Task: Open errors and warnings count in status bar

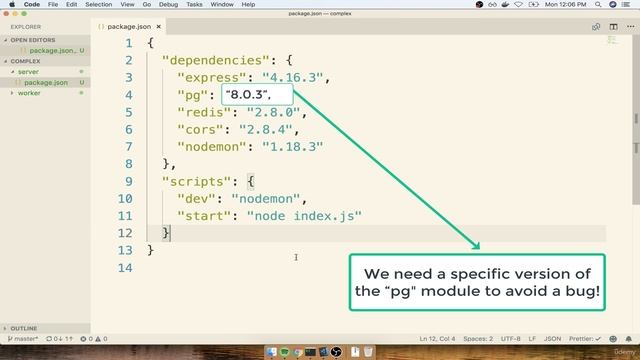Action: click(94, 339)
